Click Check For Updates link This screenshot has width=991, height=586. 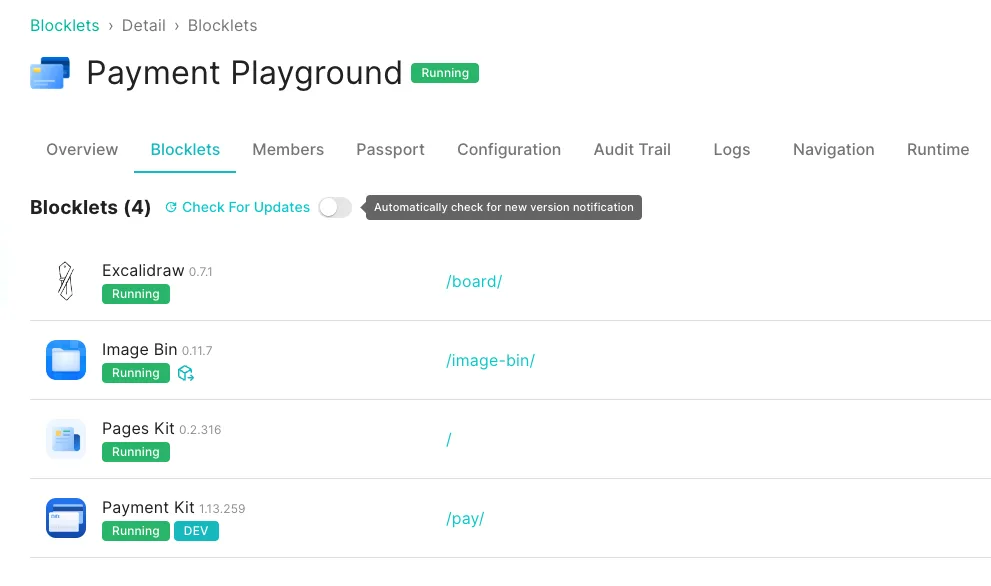(246, 207)
